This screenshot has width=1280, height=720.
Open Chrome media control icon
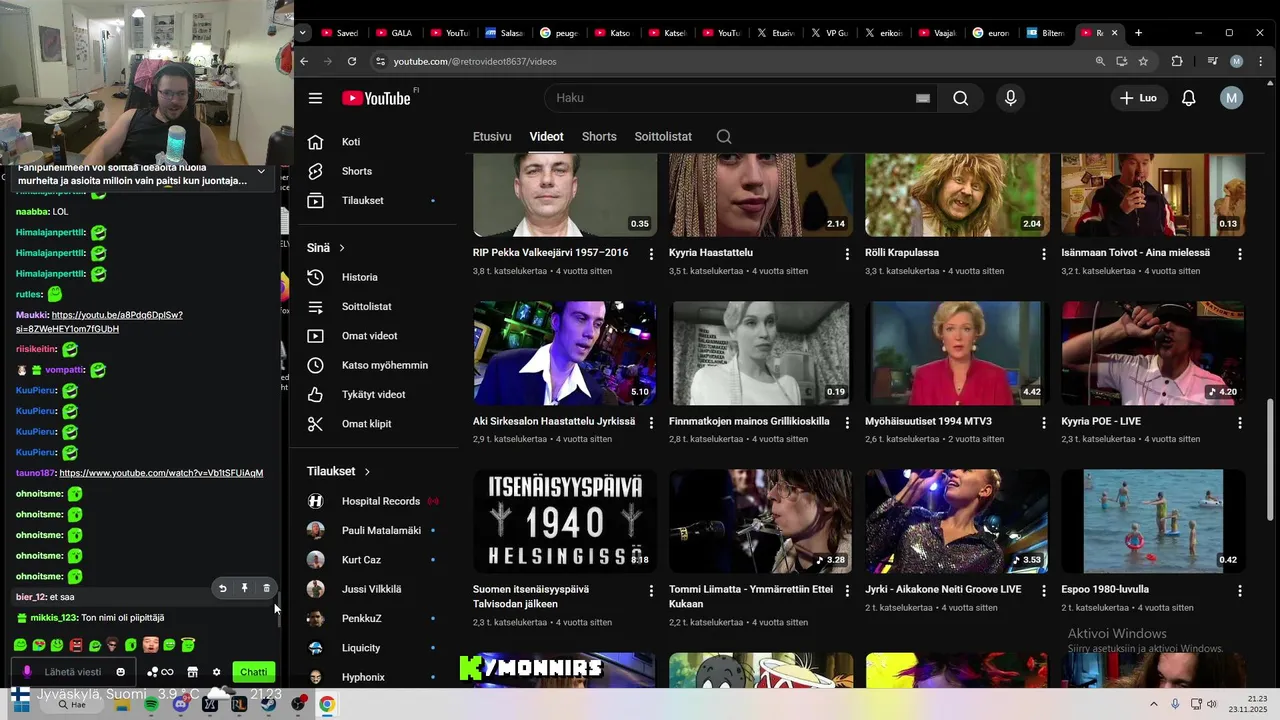tap(1212, 61)
